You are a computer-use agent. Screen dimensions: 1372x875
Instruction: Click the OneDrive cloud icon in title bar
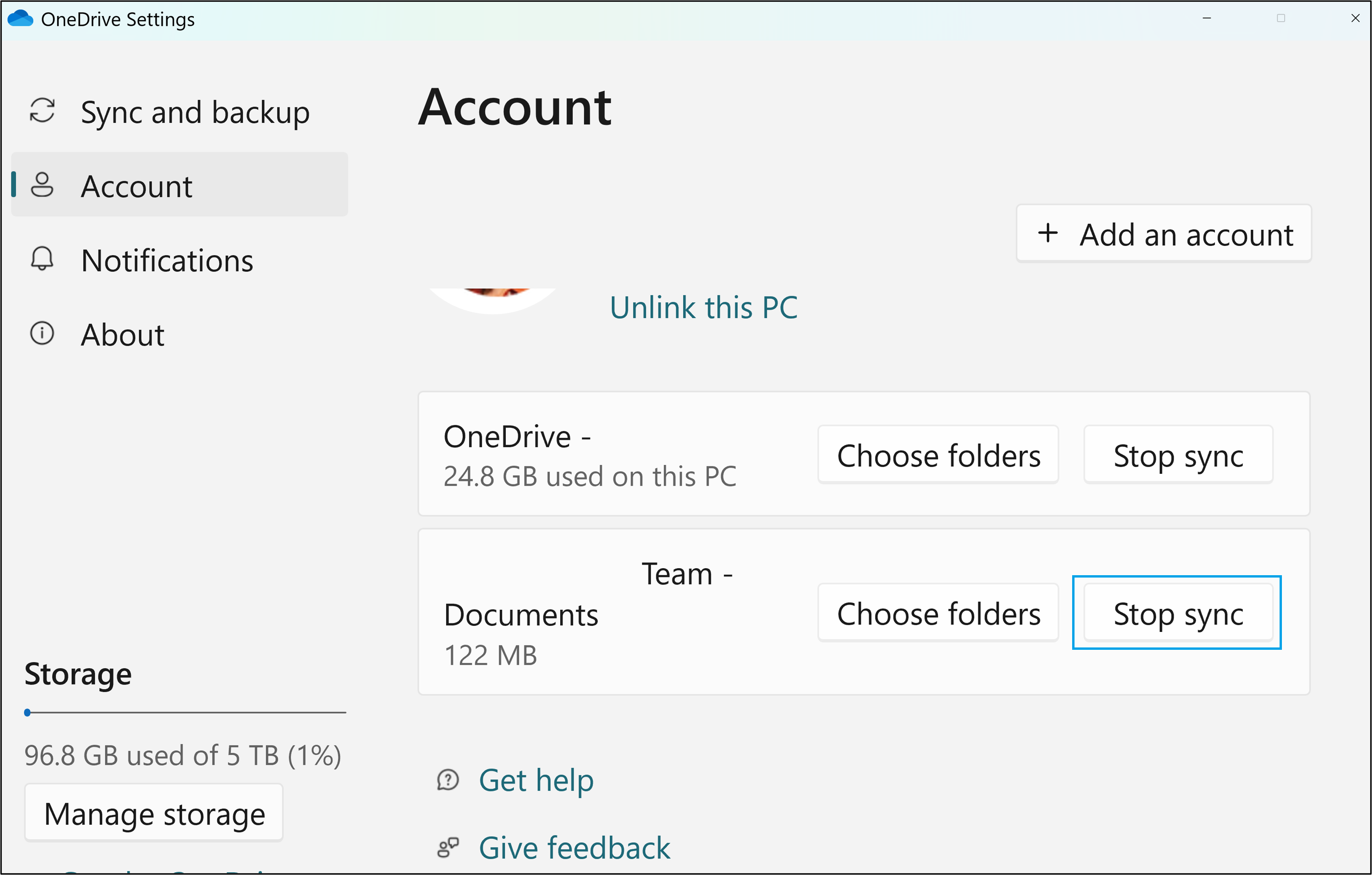[x=21, y=18]
